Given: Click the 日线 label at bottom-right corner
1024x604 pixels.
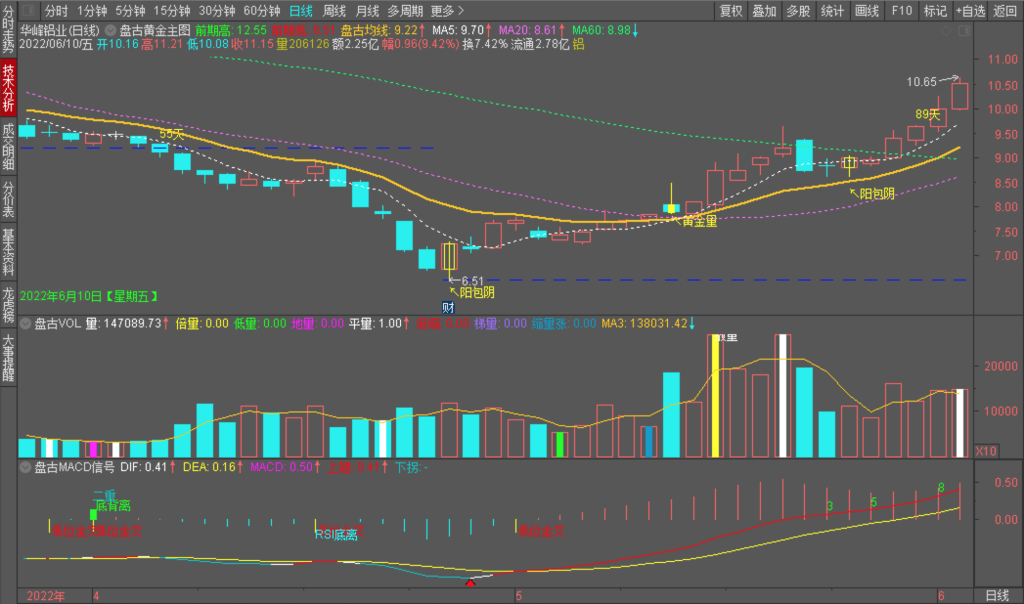Looking at the screenshot, I should (x=996, y=596).
